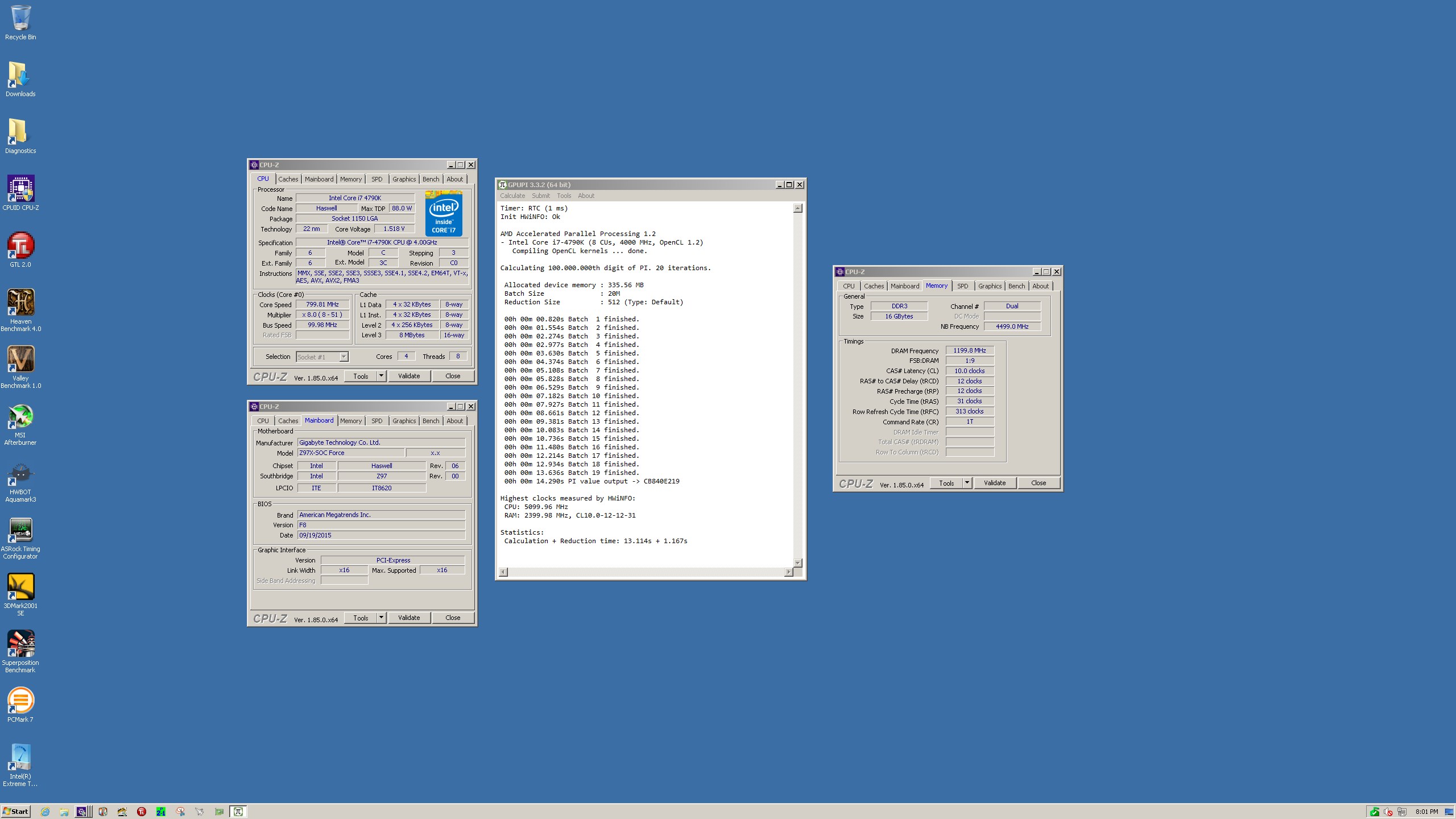This screenshot has height=819, width=1456.
Task: Open SPD tab in Mainboard CPU-Z window
Action: (x=377, y=421)
